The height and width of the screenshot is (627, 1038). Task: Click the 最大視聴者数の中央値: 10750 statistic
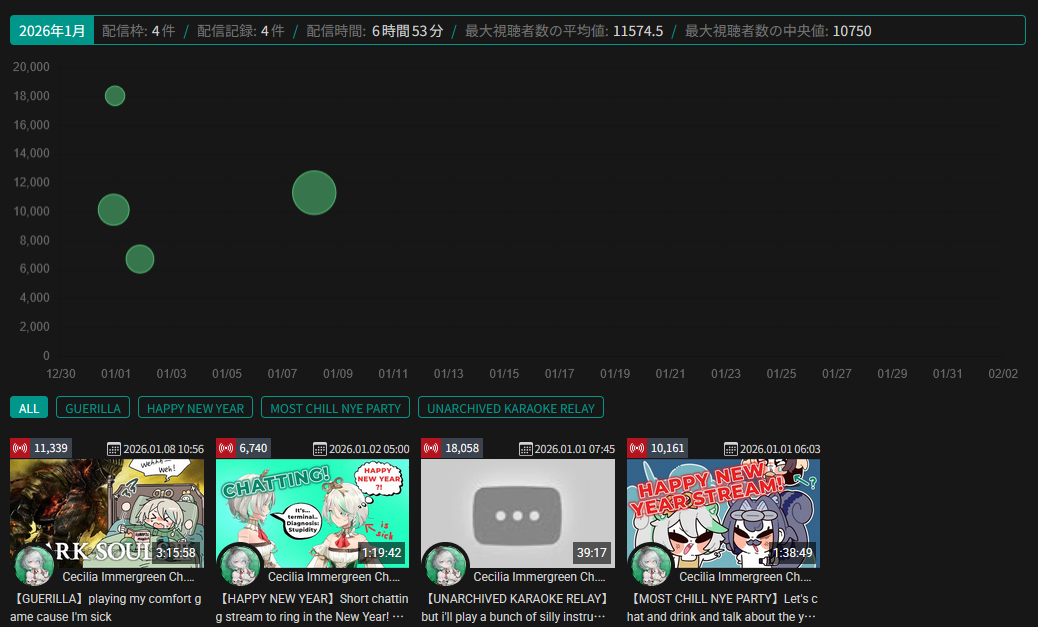click(778, 31)
